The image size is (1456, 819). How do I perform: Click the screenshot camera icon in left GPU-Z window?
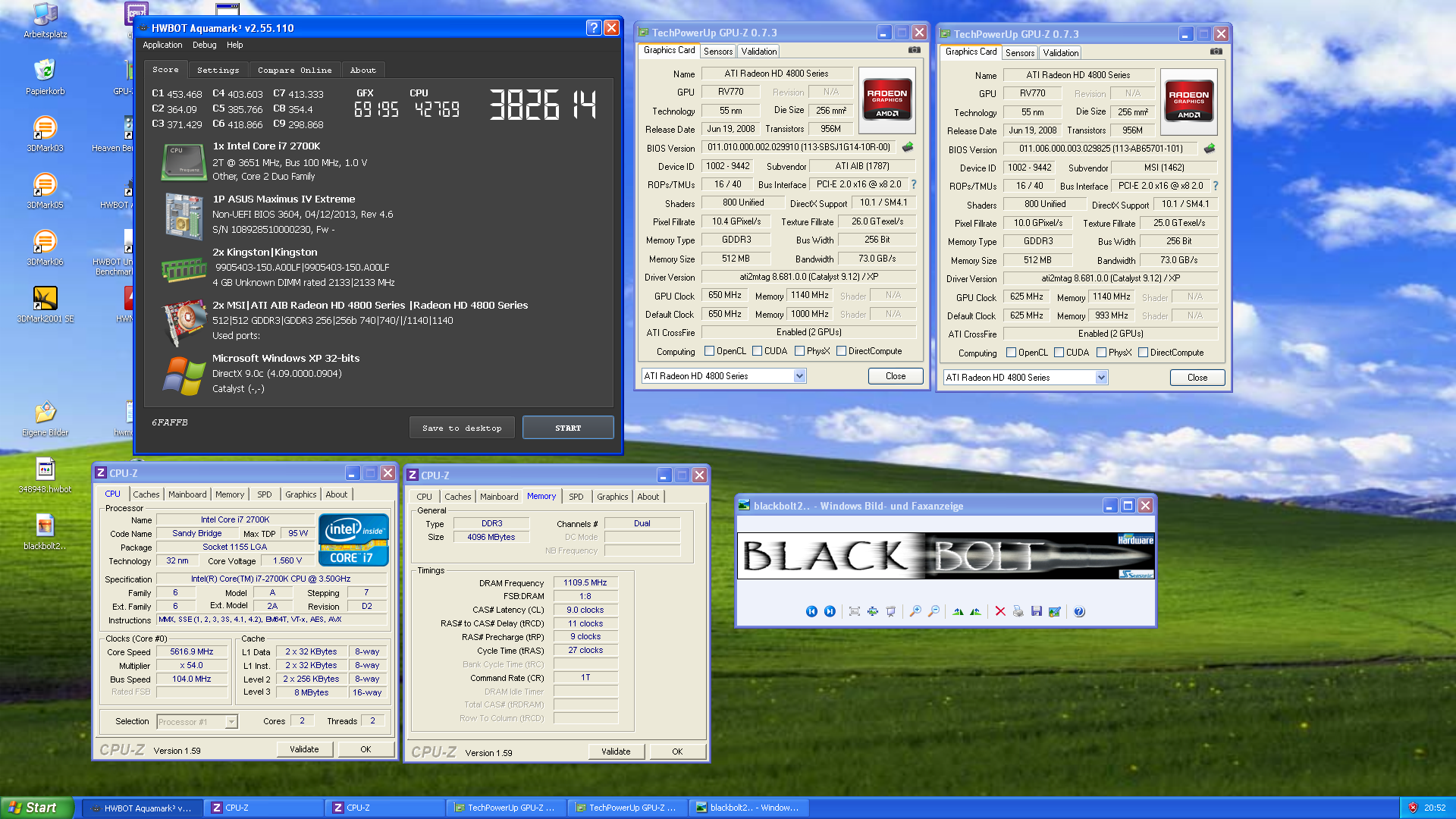(x=915, y=50)
